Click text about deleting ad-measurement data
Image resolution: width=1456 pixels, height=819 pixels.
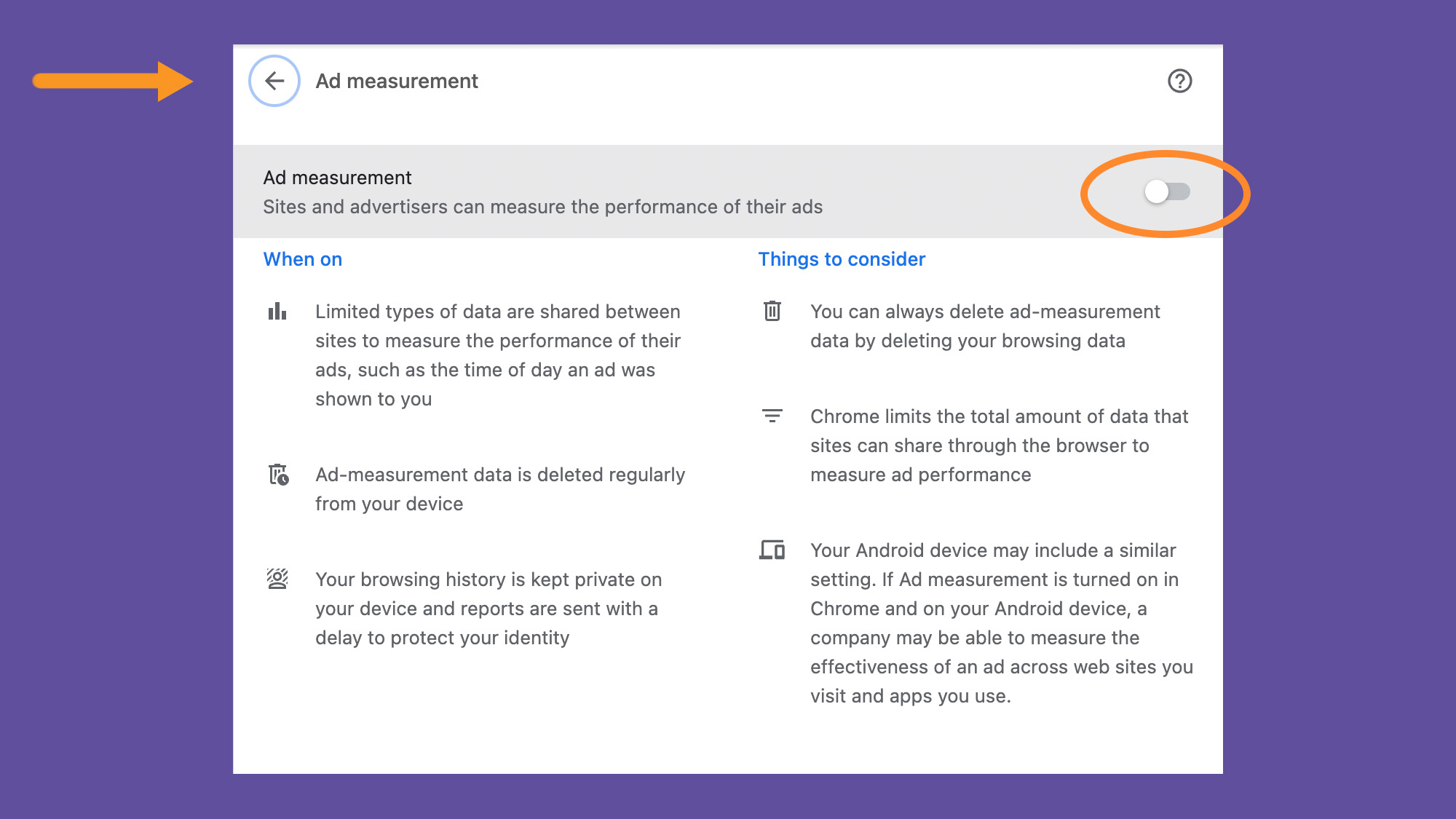tap(984, 326)
